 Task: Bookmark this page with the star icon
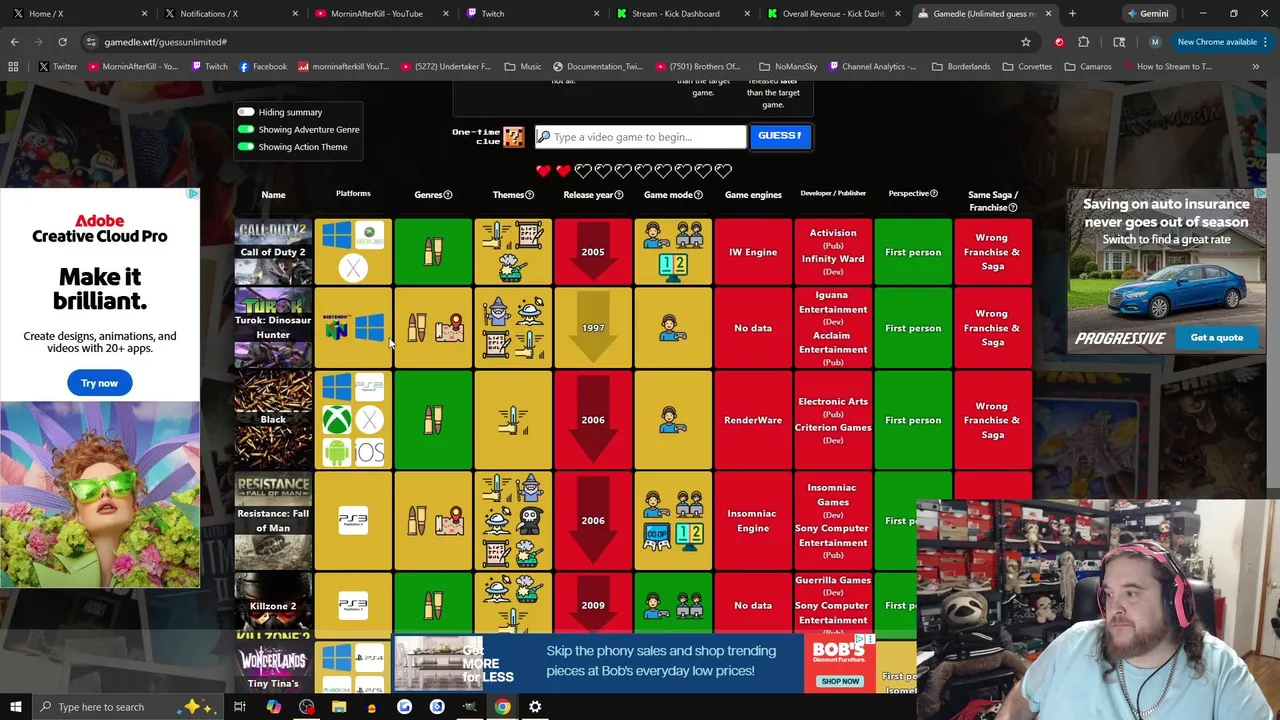pyautogui.click(x=1026, y=42)
